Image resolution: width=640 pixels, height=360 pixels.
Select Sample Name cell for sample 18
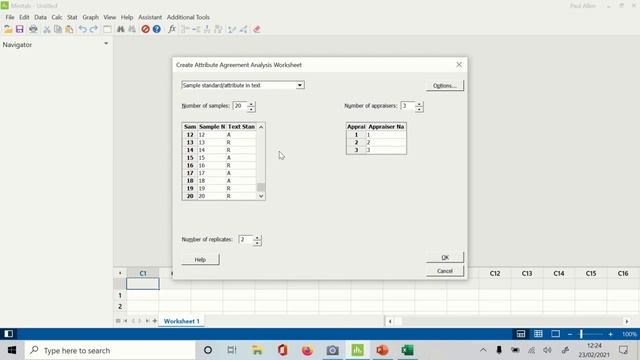click(212, 180)
